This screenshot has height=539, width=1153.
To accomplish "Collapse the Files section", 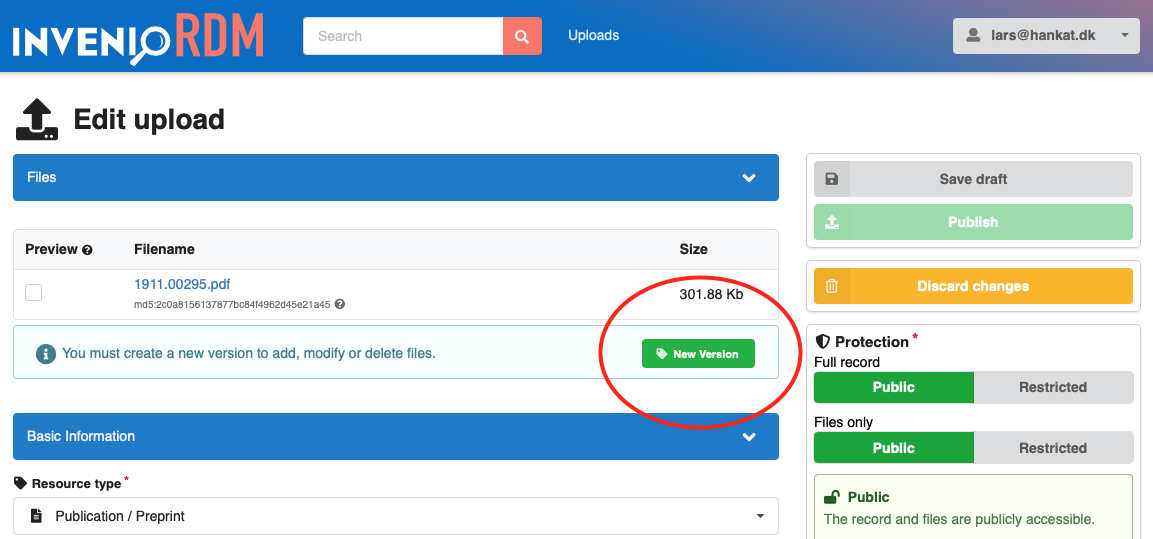I will (x=749, y=178).
